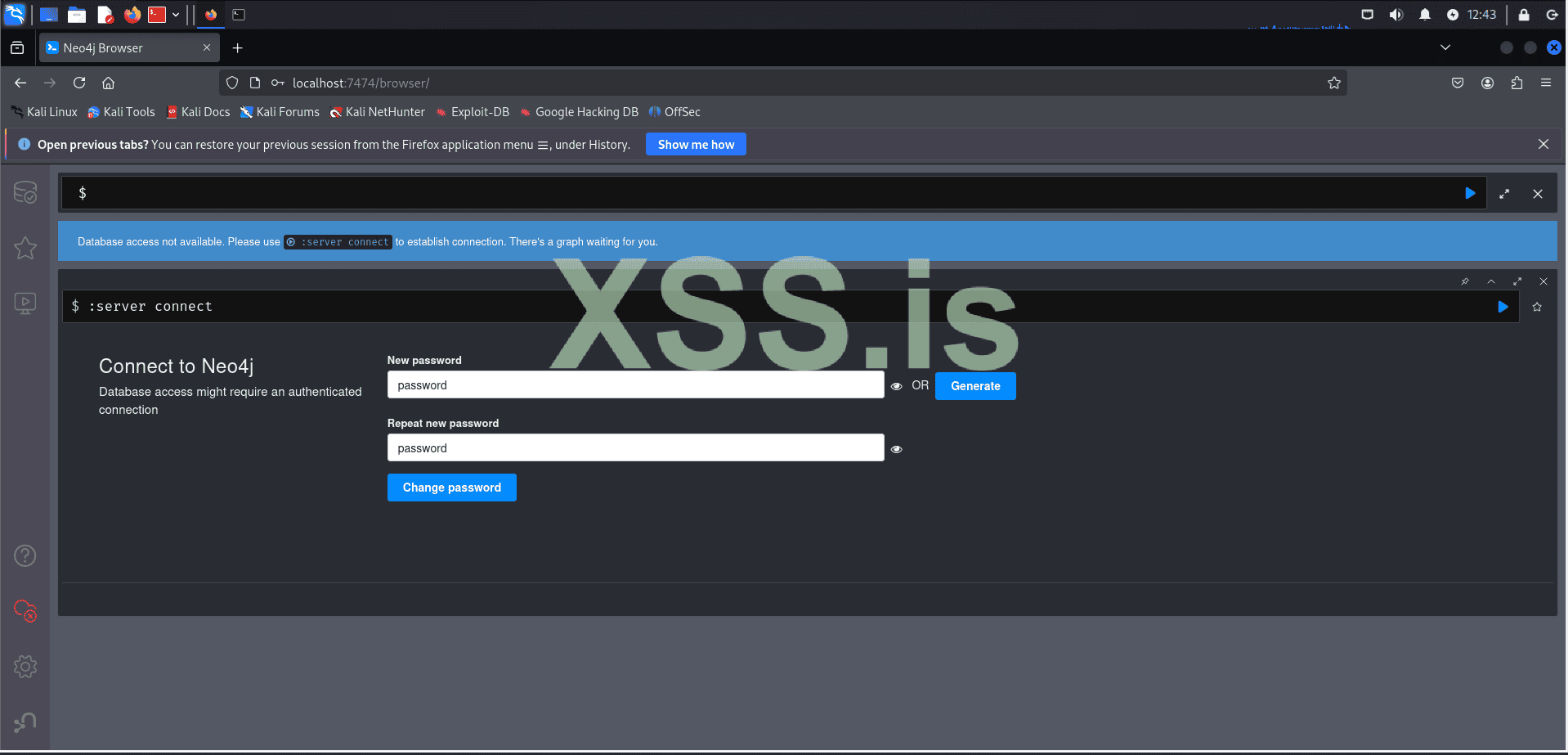View site information page icon

(255, 83)
